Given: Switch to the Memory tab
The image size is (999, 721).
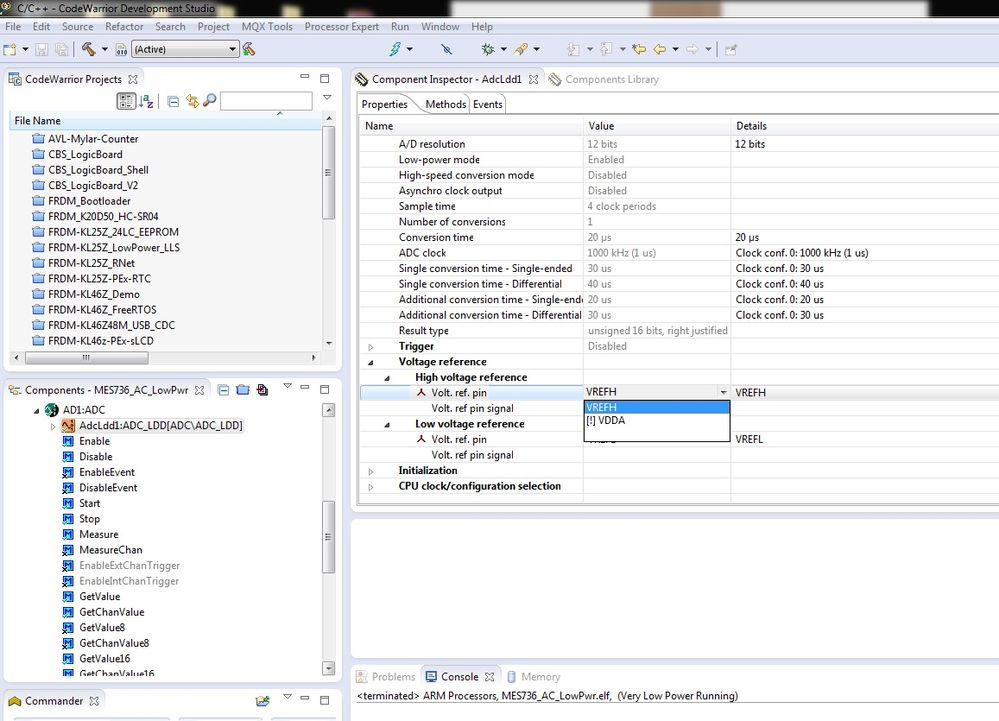Looking at the screenshot, I should [x=534, y=676].
